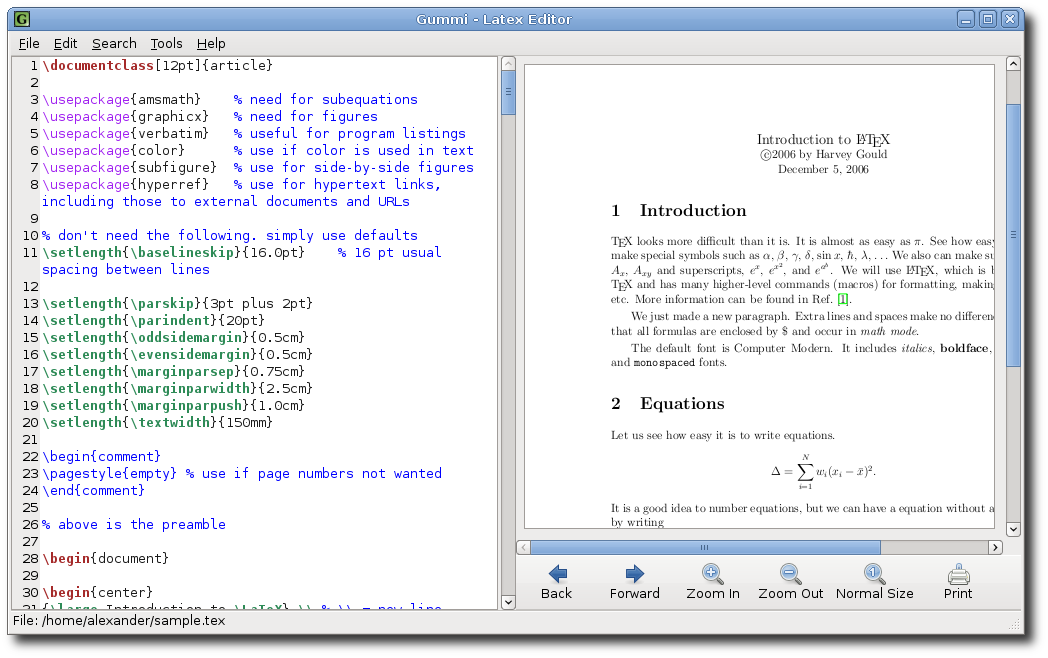Click the '% need for subequations' comment
Image resolution: width=1048 pixels, height=658 pixels.
pyautogui.click(x=325, y=100)
